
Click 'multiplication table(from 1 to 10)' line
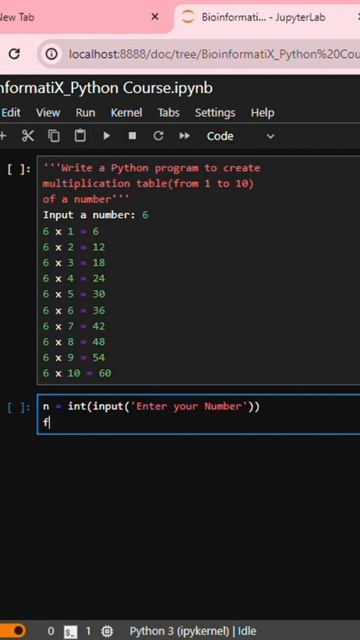[149, 184]
